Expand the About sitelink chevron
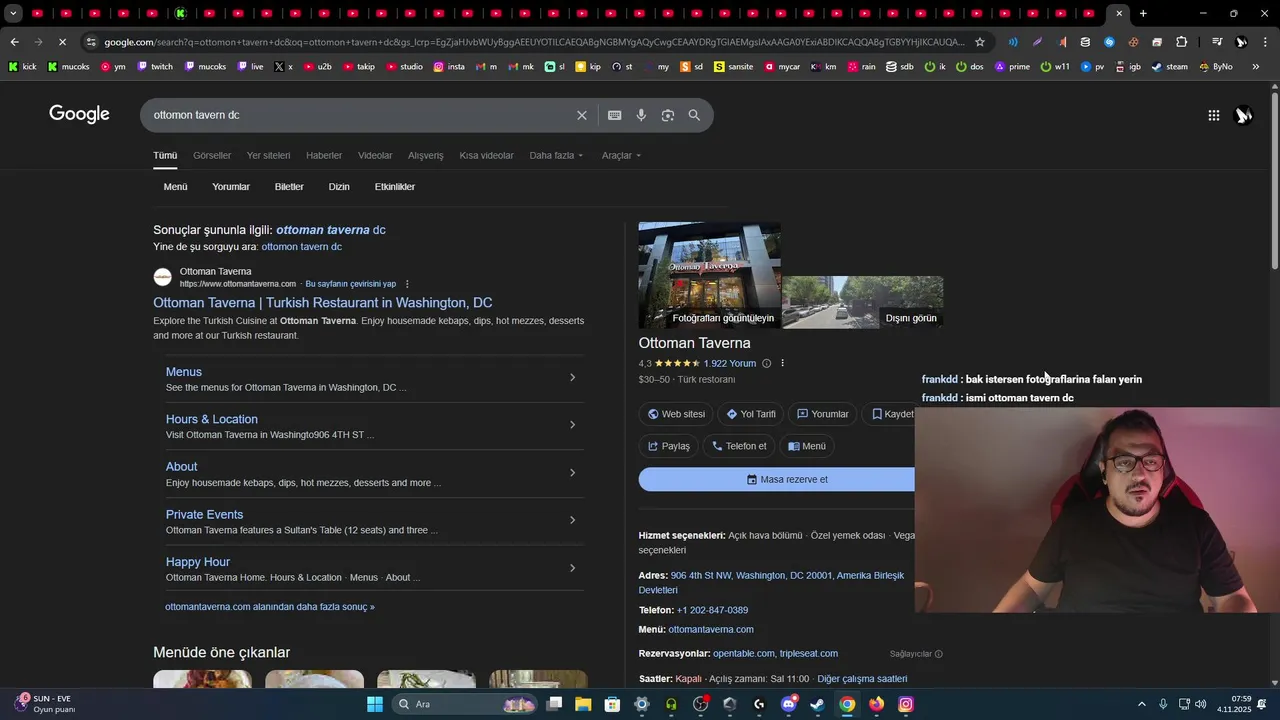This screenshot has width=1280, height=720. (x=573, y=473)
